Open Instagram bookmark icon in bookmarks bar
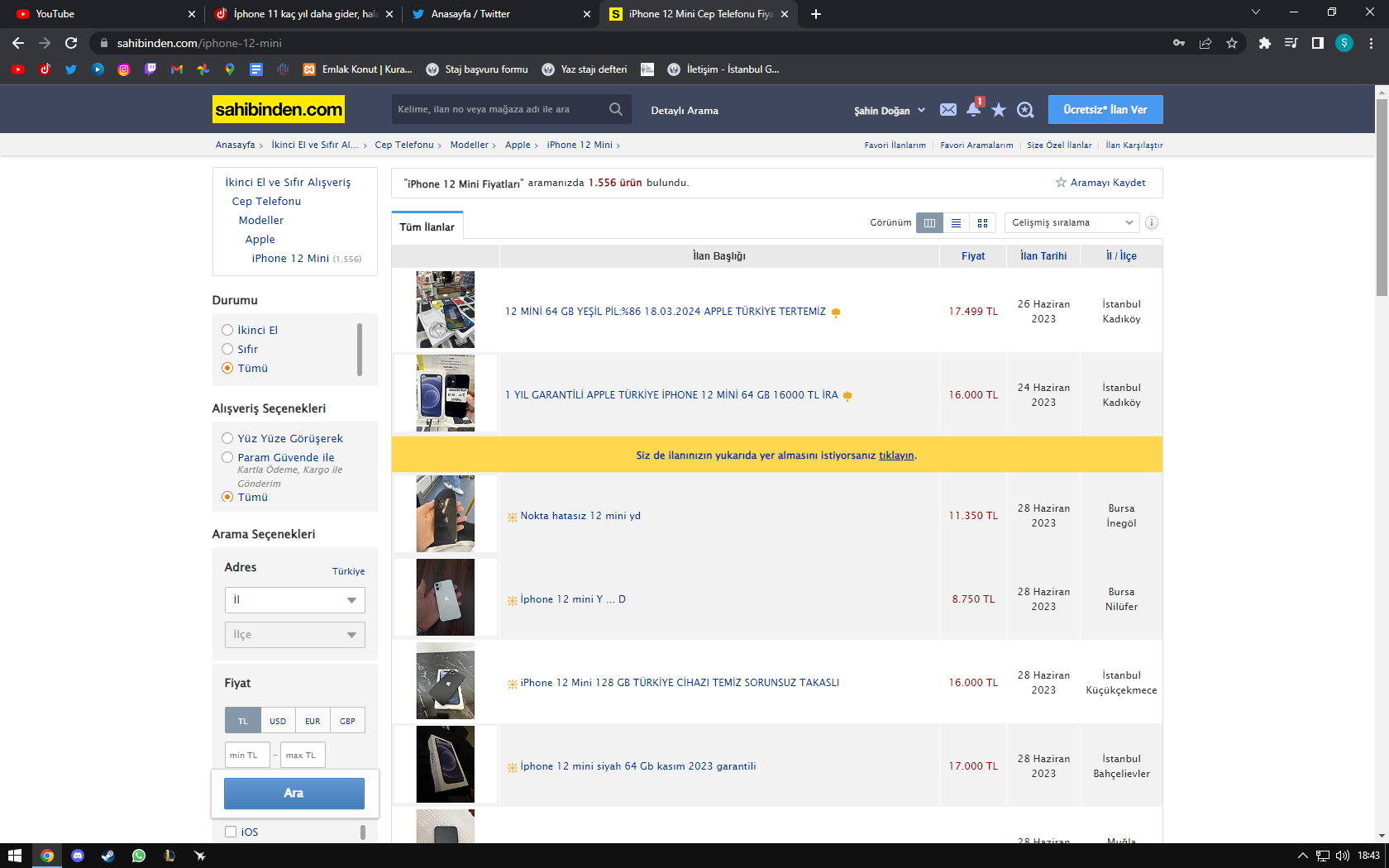The image size is (1389, 868). point(124,69)
